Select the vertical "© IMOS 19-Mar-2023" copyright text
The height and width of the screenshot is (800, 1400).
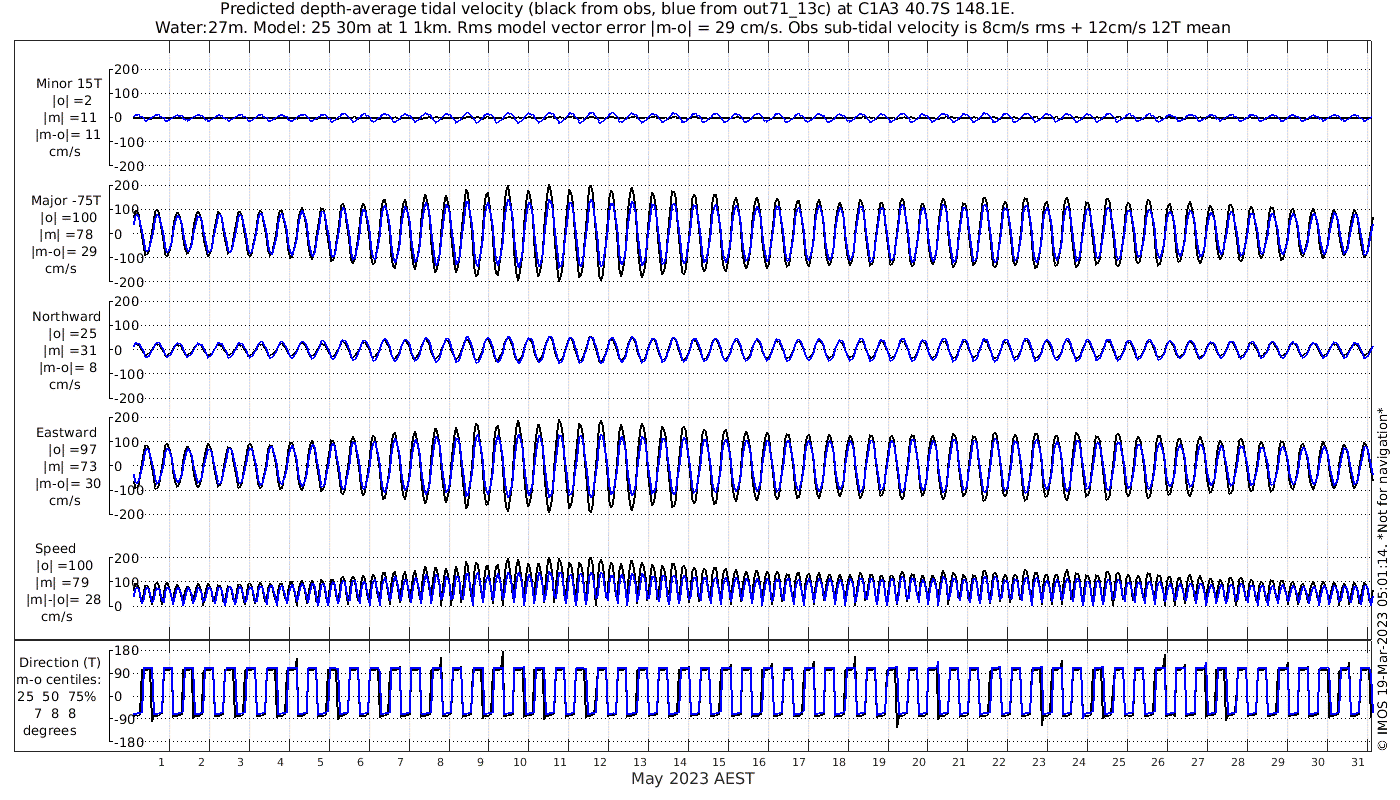pyautogui.click(x=1383, y=578)
